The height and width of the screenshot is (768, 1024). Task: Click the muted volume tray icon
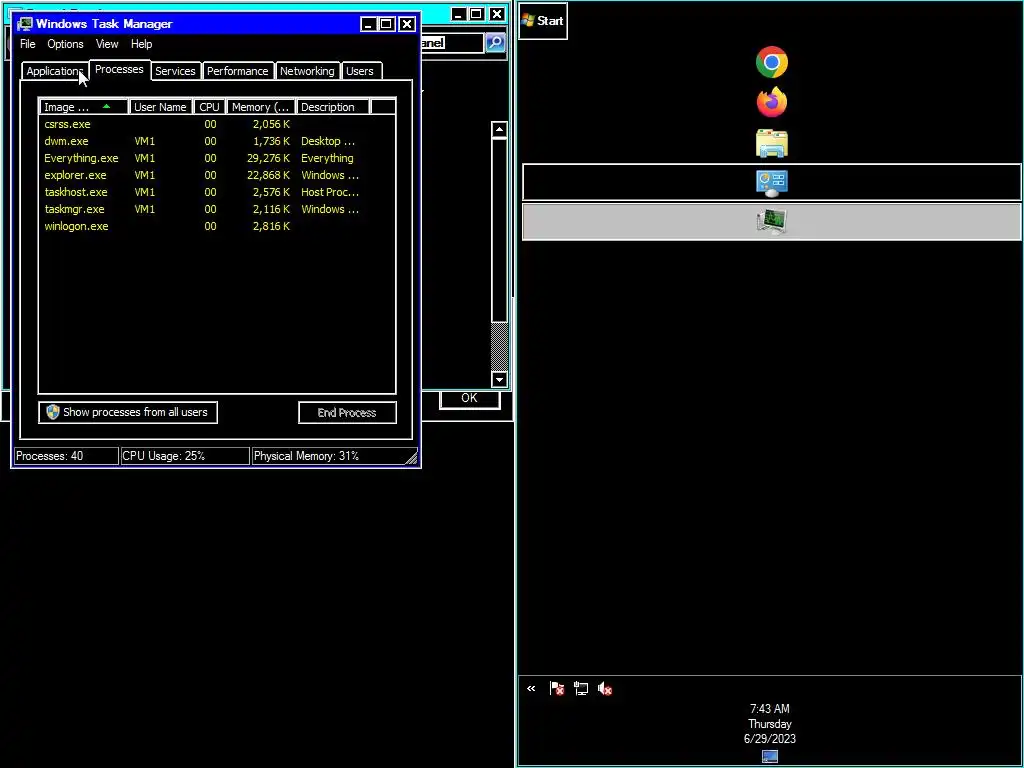(x=605, y=688)
